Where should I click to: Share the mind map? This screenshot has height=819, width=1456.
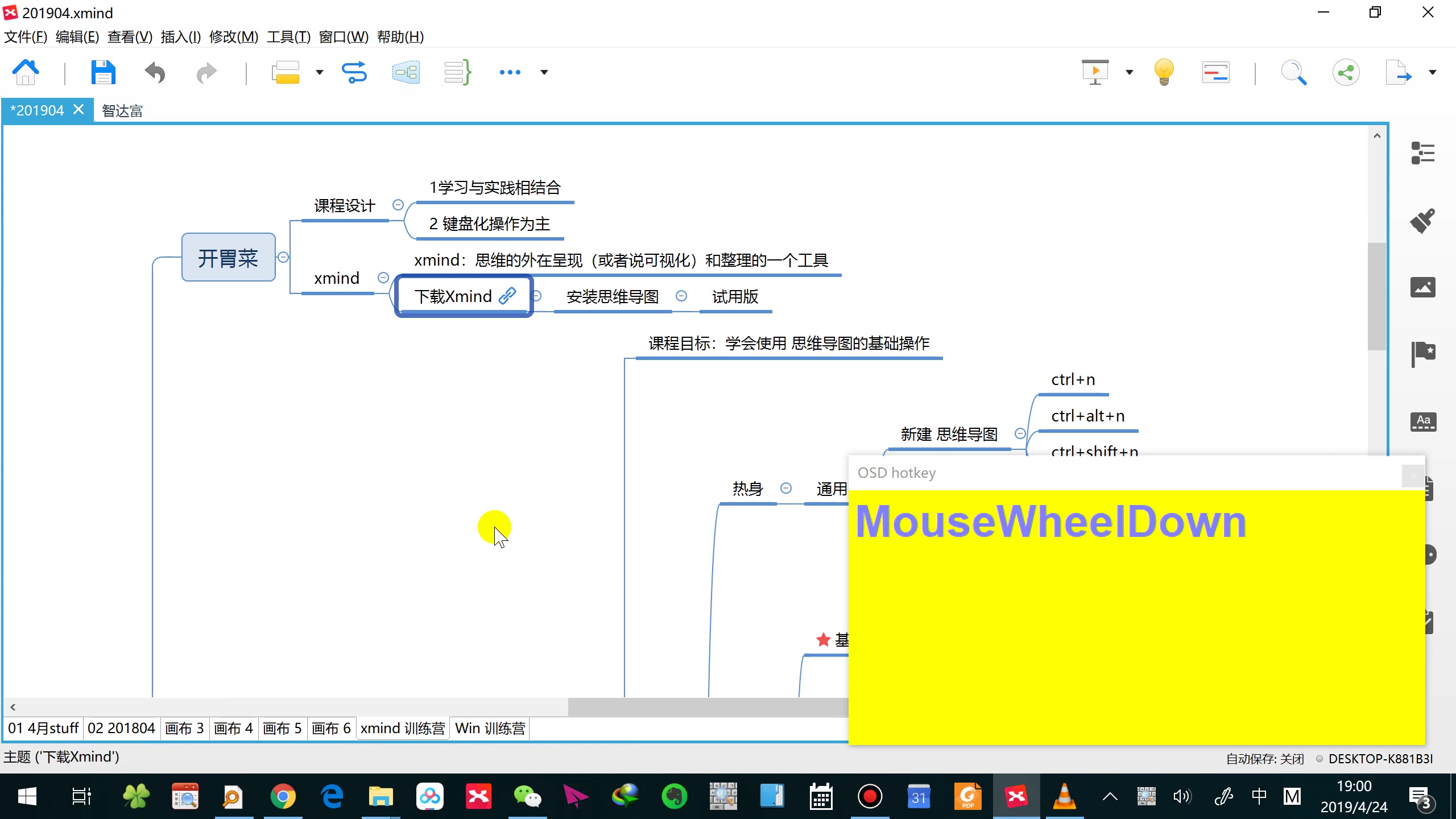1346,72
